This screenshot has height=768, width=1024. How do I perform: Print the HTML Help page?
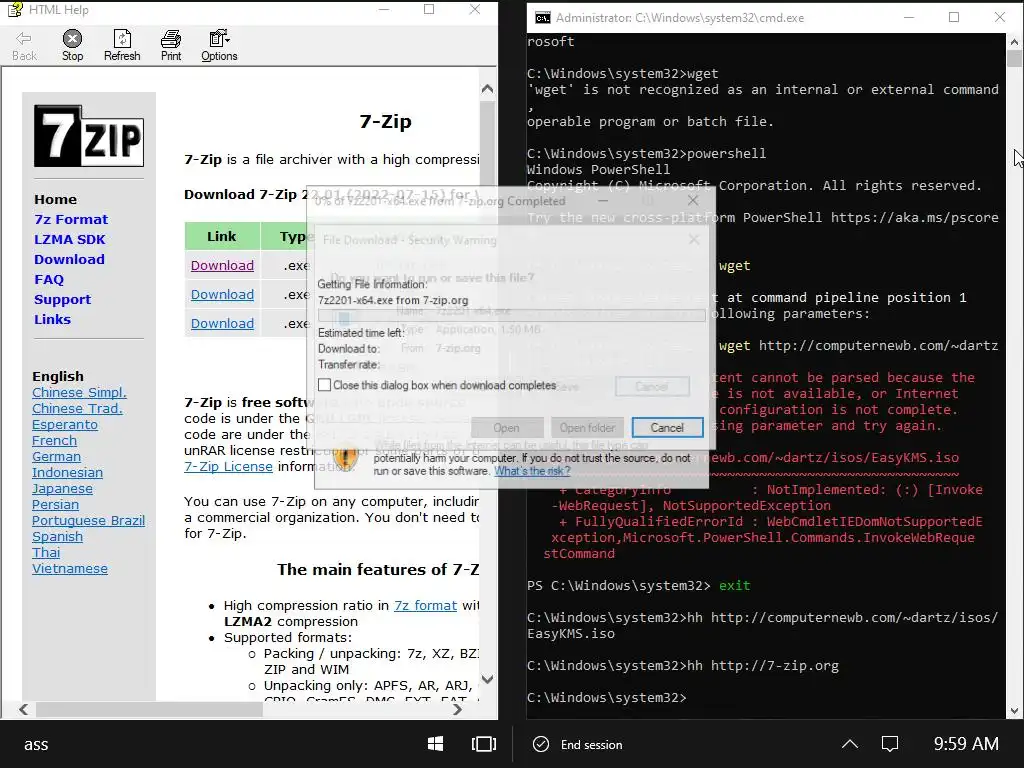coord(171,45)
